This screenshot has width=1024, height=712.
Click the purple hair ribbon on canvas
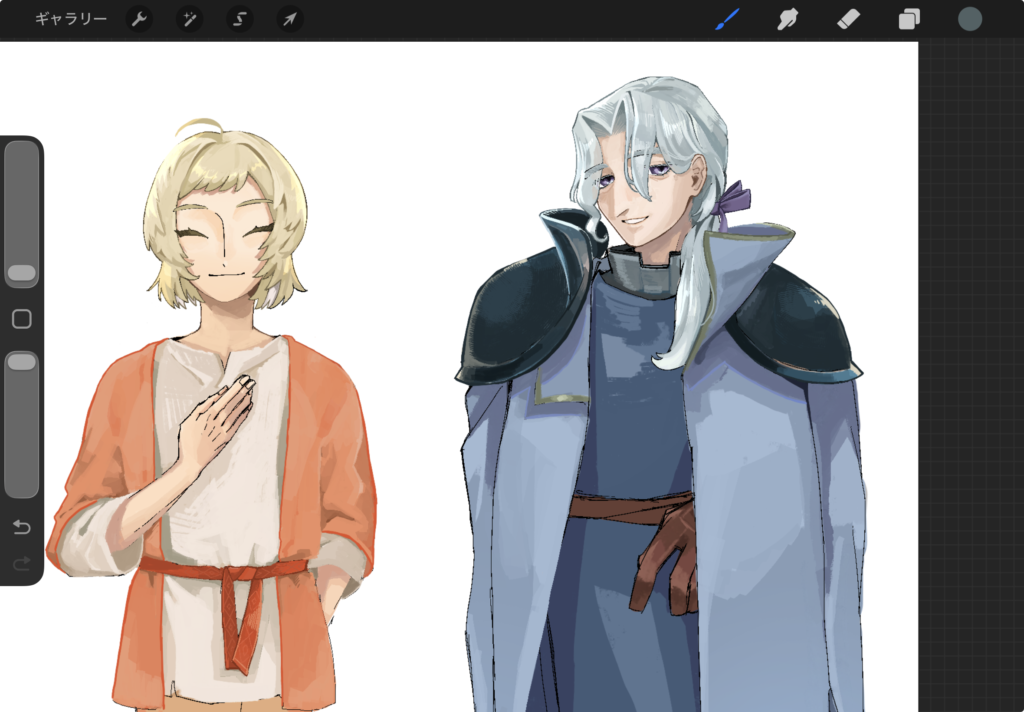tap(735, 197)
